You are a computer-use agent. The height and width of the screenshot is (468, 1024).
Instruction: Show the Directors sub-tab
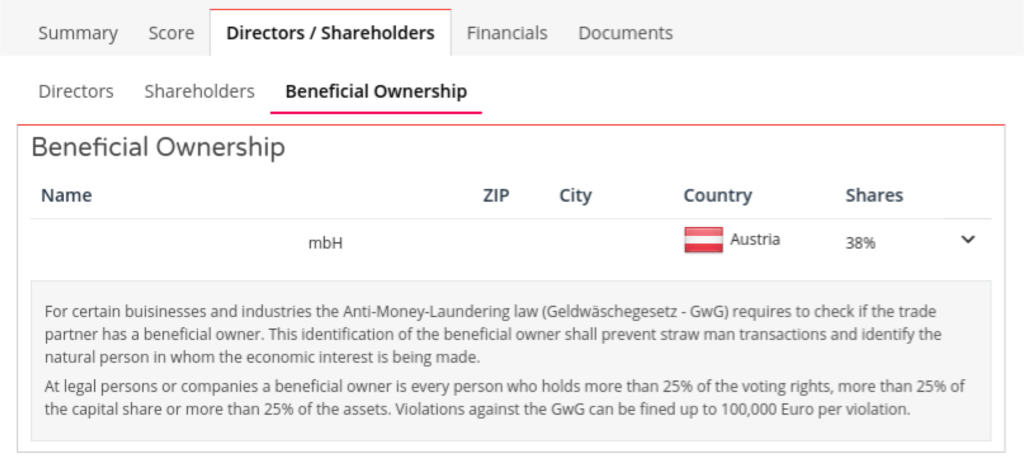pyautogui.click(x=76, y=91)
